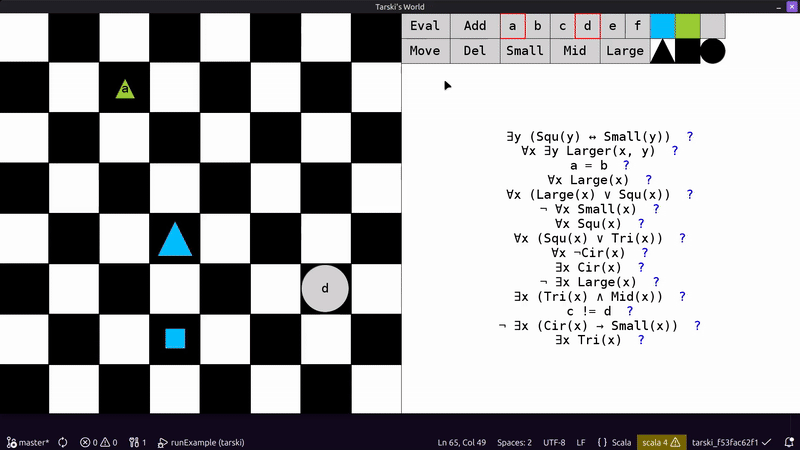800x450 pixels.
Task: Open the UTF-8 encoding selector
Action: pos(554,442)
